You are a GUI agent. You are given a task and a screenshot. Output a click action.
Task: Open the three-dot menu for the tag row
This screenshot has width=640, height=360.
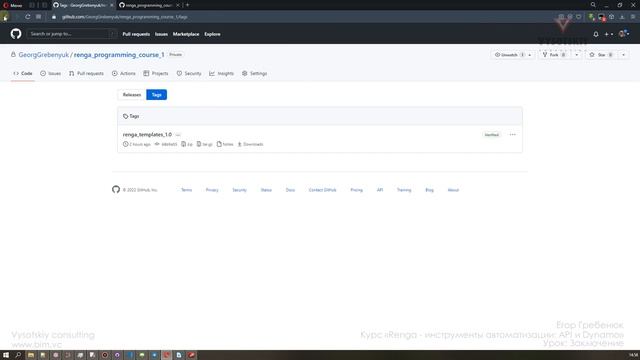513,135
